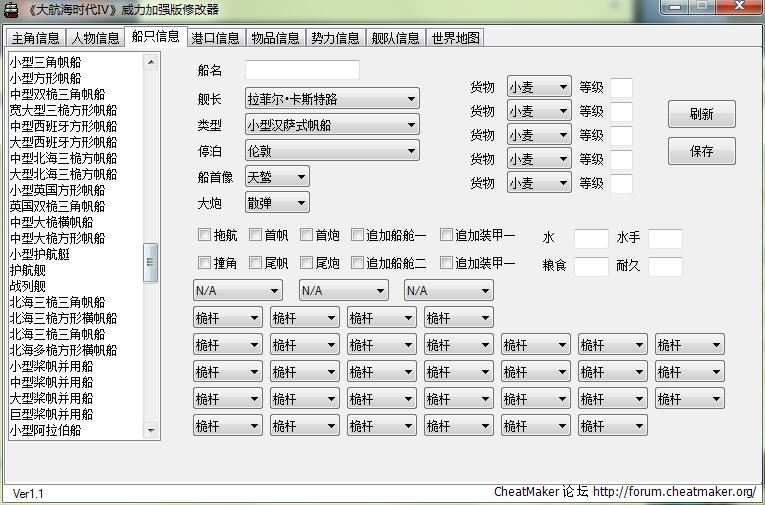Click the ship list scroll-up arrow
This screenshot has width=765, height=505.
pos(152,62)
